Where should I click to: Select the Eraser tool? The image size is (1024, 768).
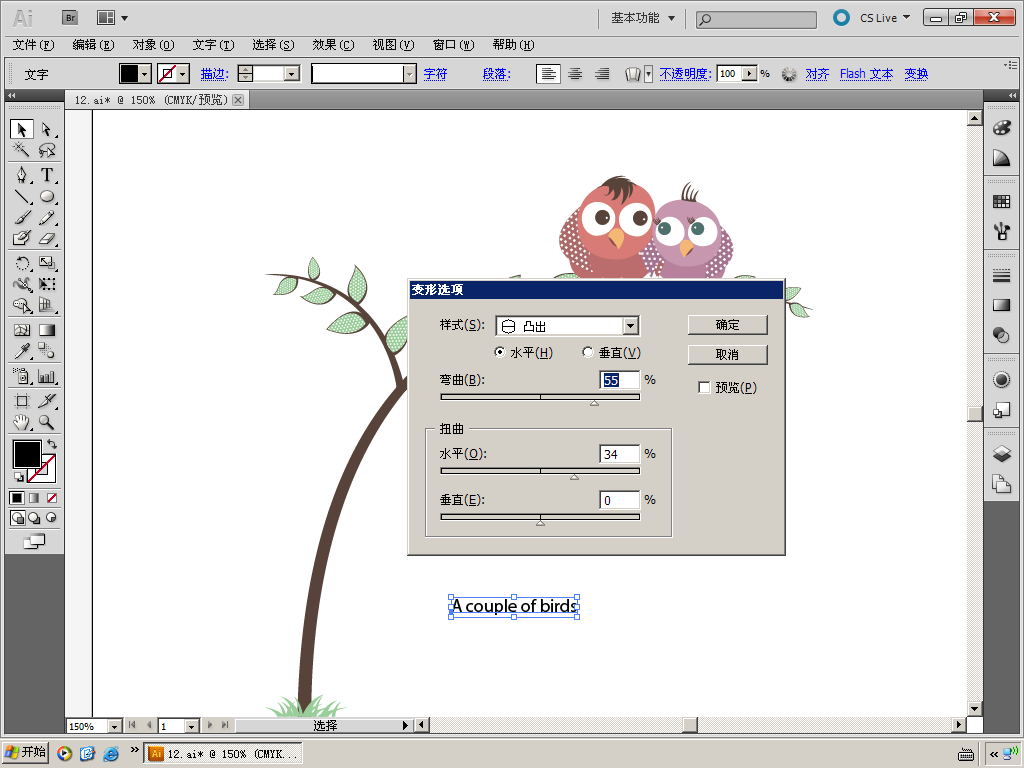pyautogui.click(x=46, y=238)
